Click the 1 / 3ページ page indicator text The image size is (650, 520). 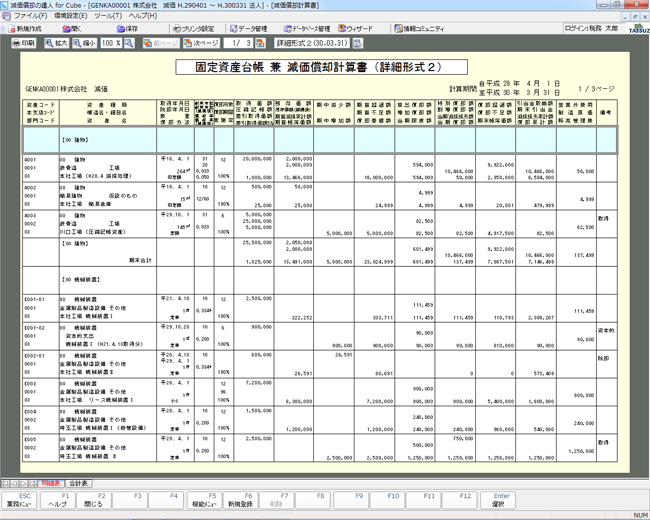pos(597,89)
